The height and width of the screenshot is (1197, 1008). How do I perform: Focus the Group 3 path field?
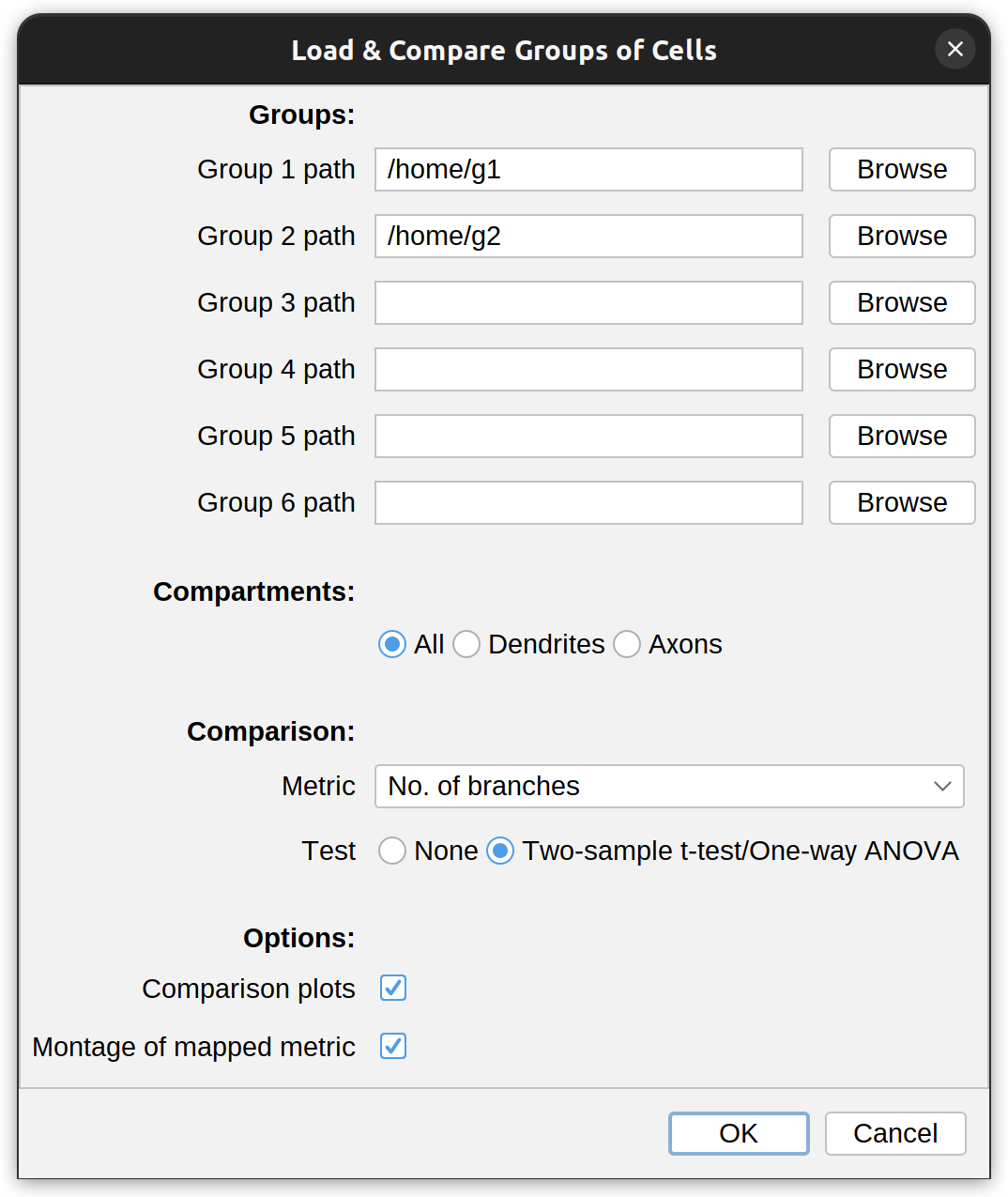pos(588,302)
